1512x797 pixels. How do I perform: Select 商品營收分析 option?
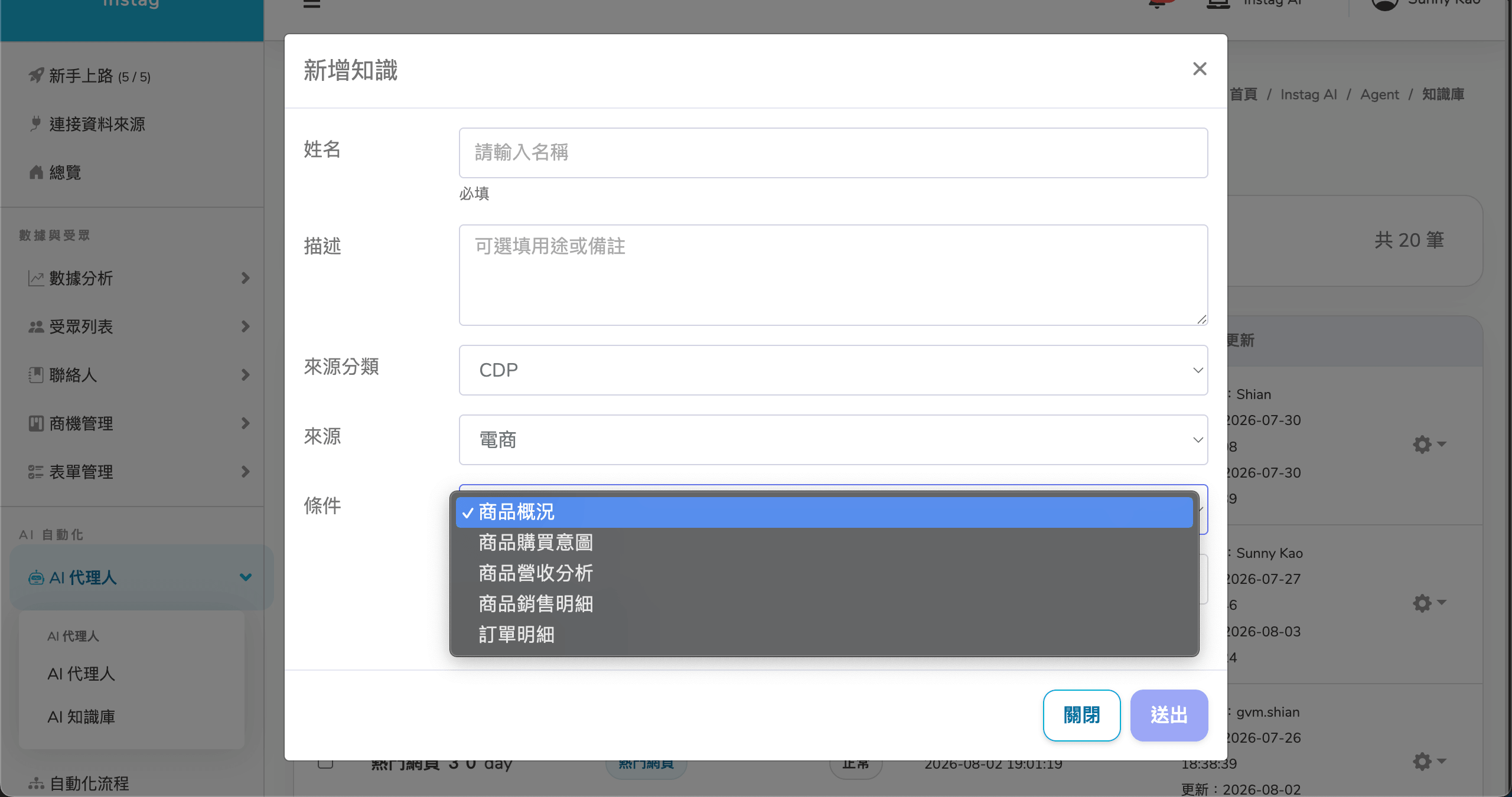(x=824, y=573)
